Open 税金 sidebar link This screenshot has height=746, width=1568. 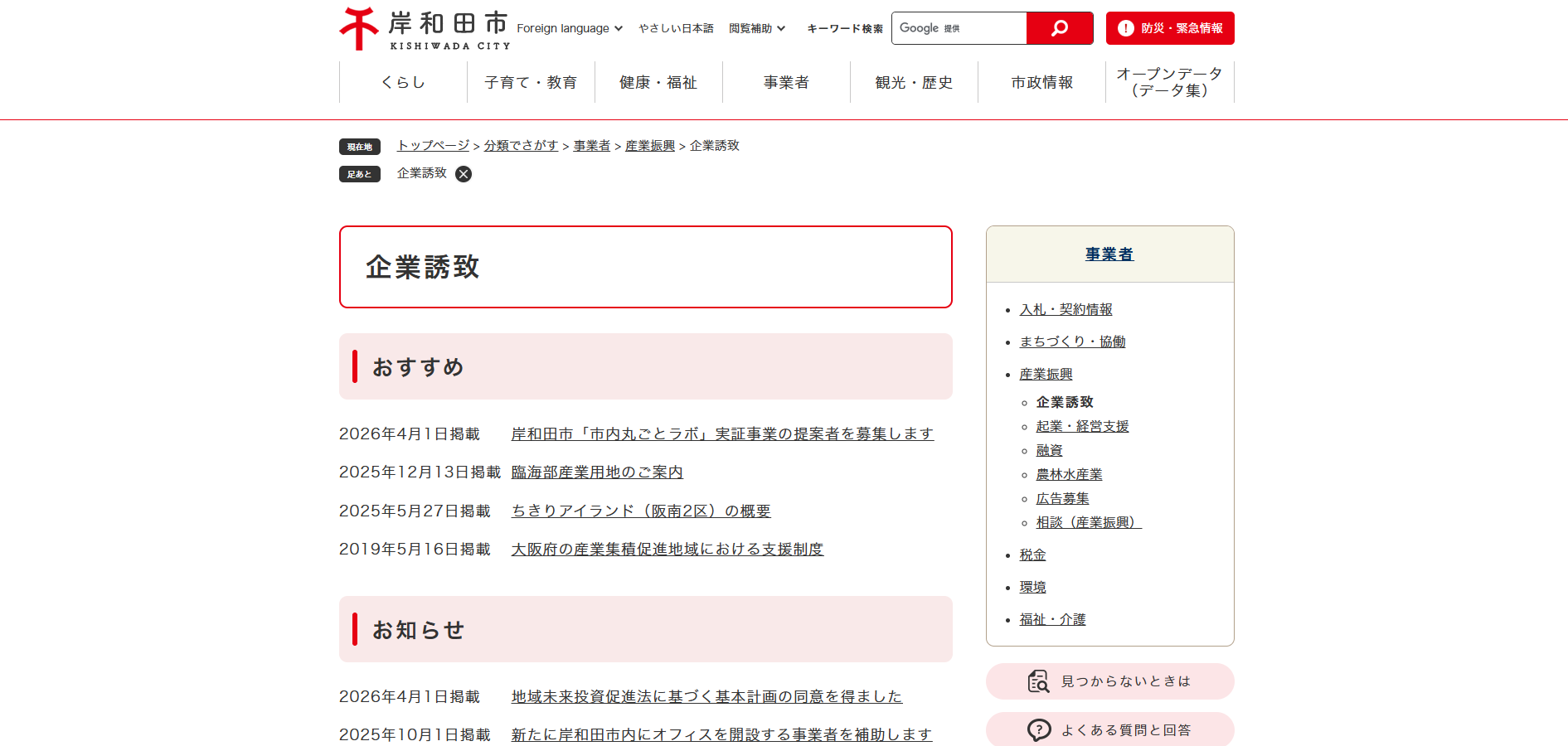pyautogui.click(x=1033, y=555)
